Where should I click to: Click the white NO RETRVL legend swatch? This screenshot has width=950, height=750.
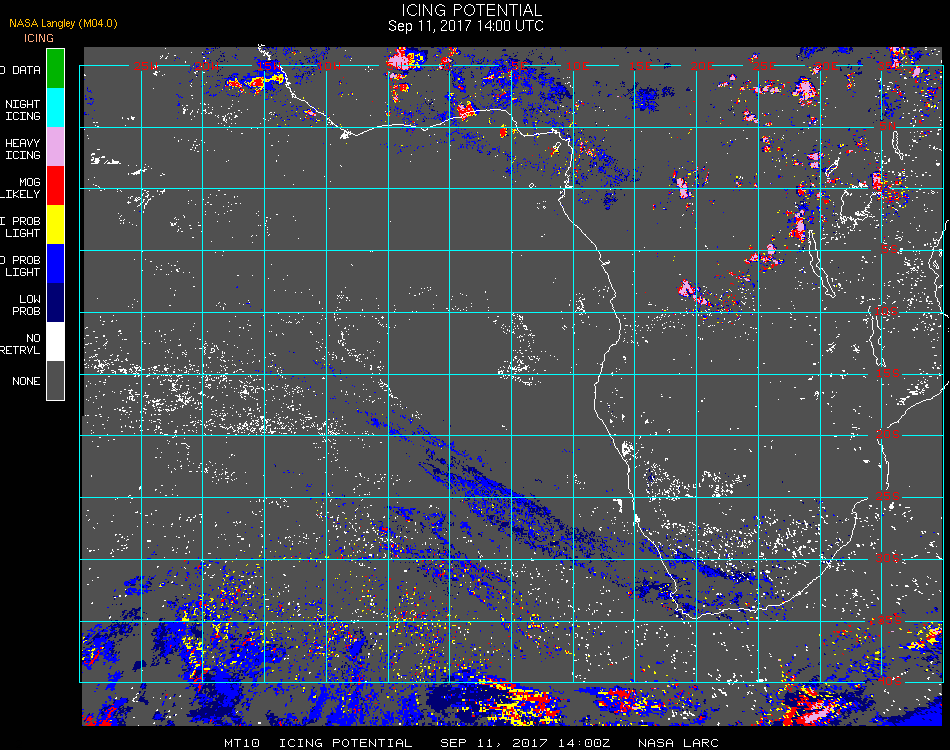pos(55,342)
